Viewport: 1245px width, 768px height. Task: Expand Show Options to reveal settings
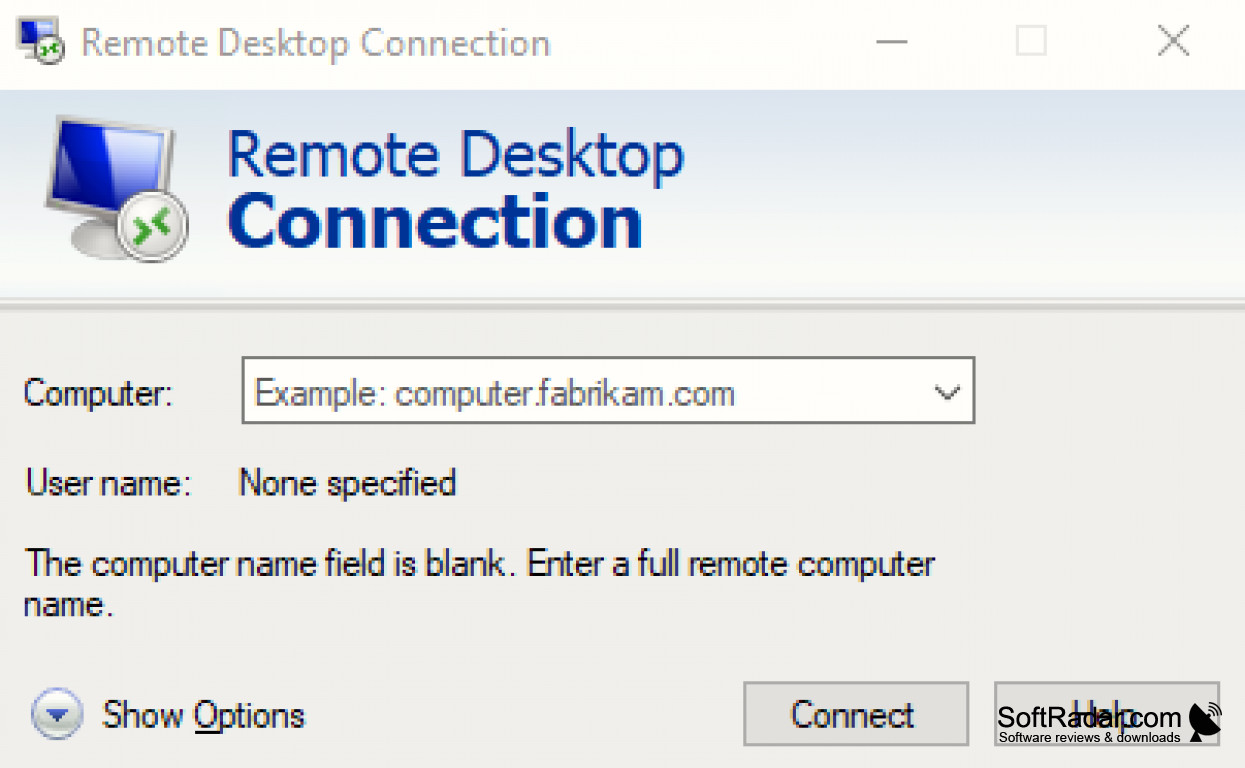pyautogui.click(x=202, y=714)
